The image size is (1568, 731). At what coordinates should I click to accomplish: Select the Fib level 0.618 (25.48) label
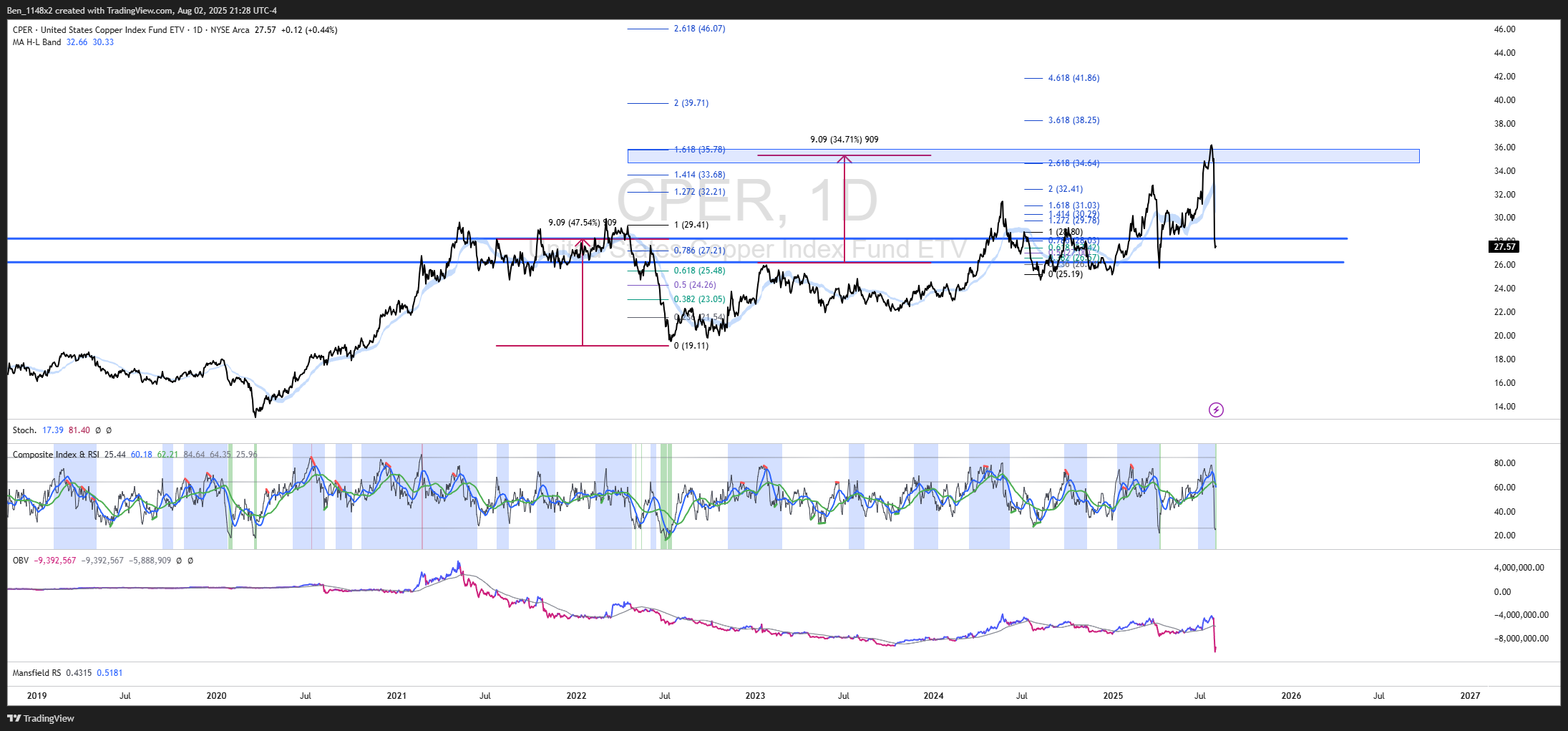coord(699,271)
